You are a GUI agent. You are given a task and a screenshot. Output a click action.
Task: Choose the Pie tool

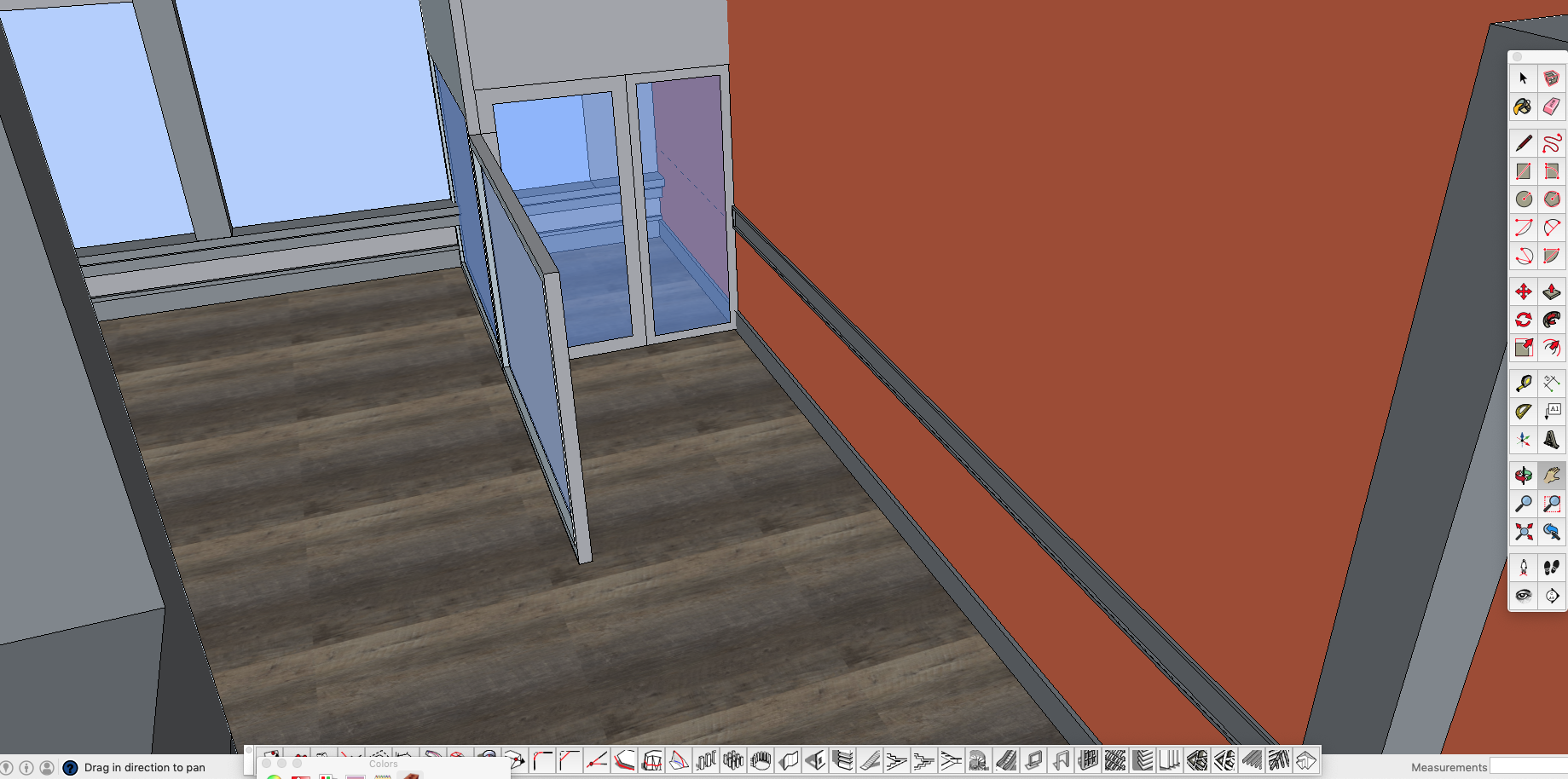(x=1552, y=256)
